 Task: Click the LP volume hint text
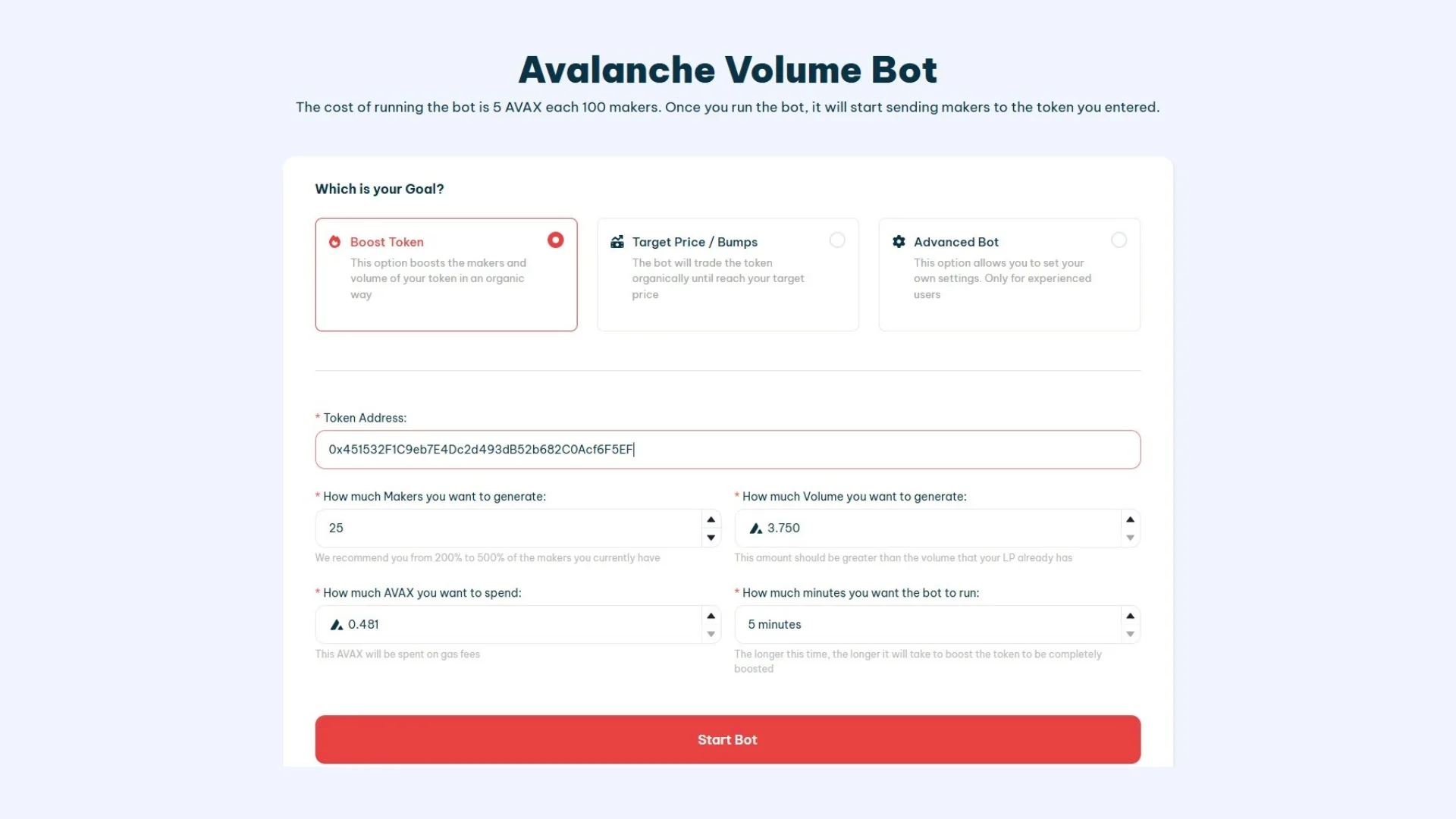pos(903,558)
